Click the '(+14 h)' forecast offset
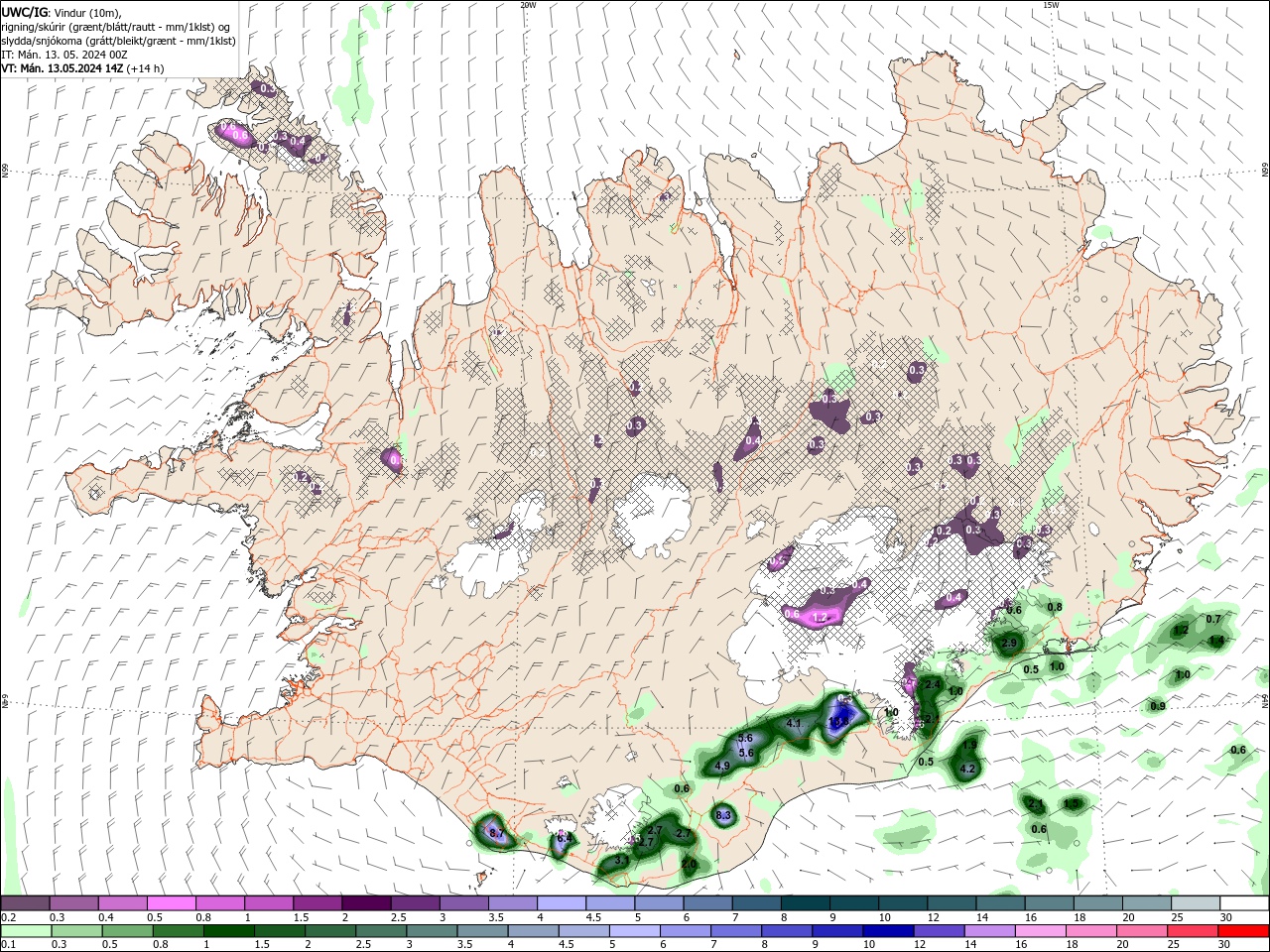The width and height of the screenshot is (1270, 952). point(146,68)
